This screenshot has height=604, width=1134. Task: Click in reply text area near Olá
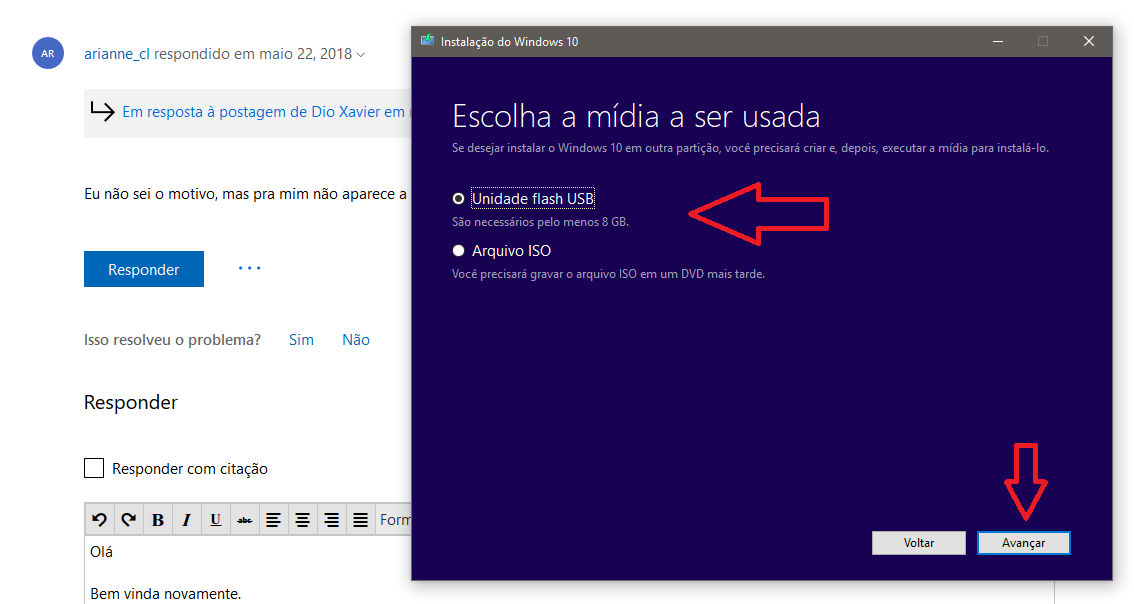point(101,552)
